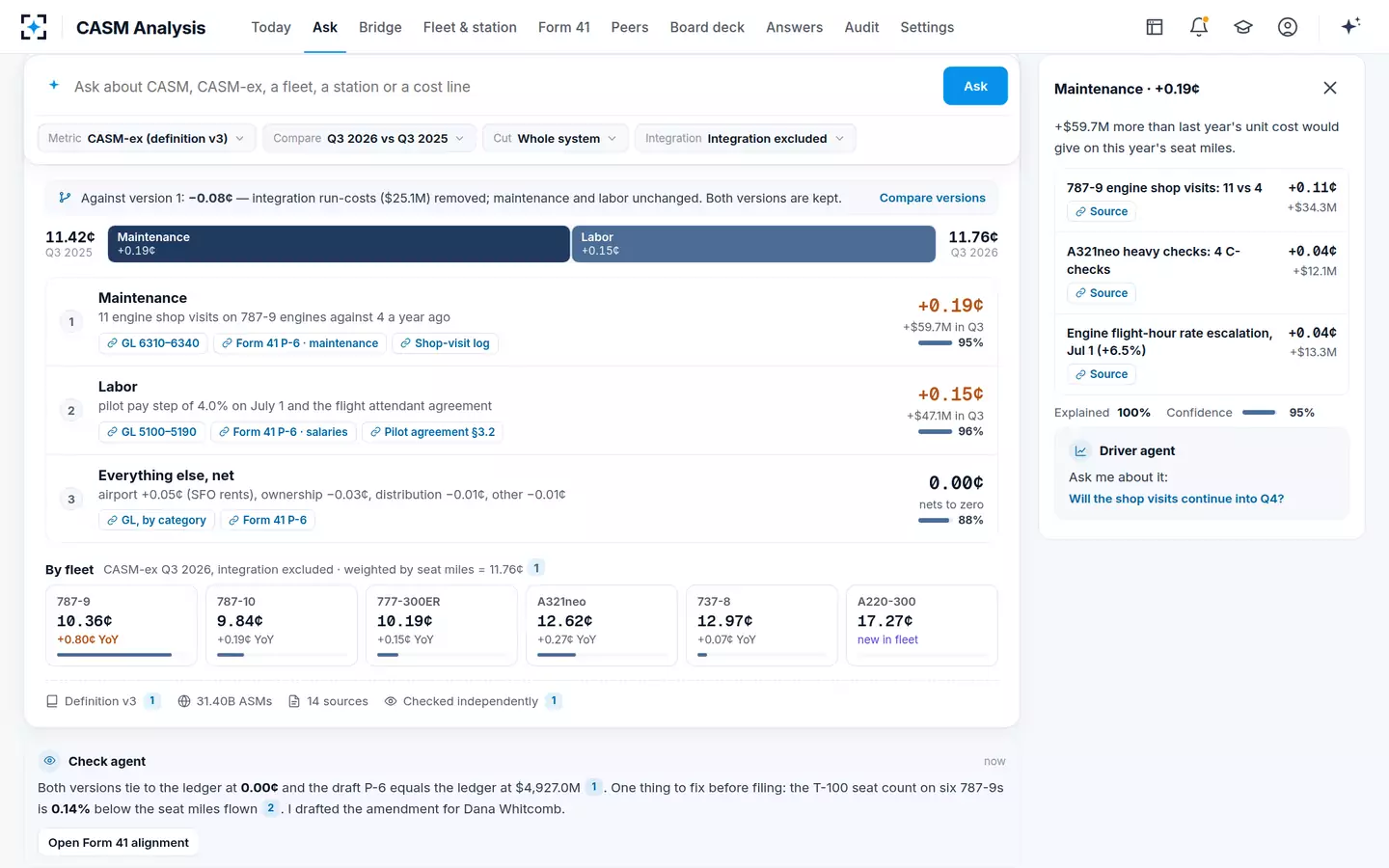Viewport: 1389px width, 868px height.
Task: Click the 88% confidence bar in Everything else
Action: click(x=935, y=520)
